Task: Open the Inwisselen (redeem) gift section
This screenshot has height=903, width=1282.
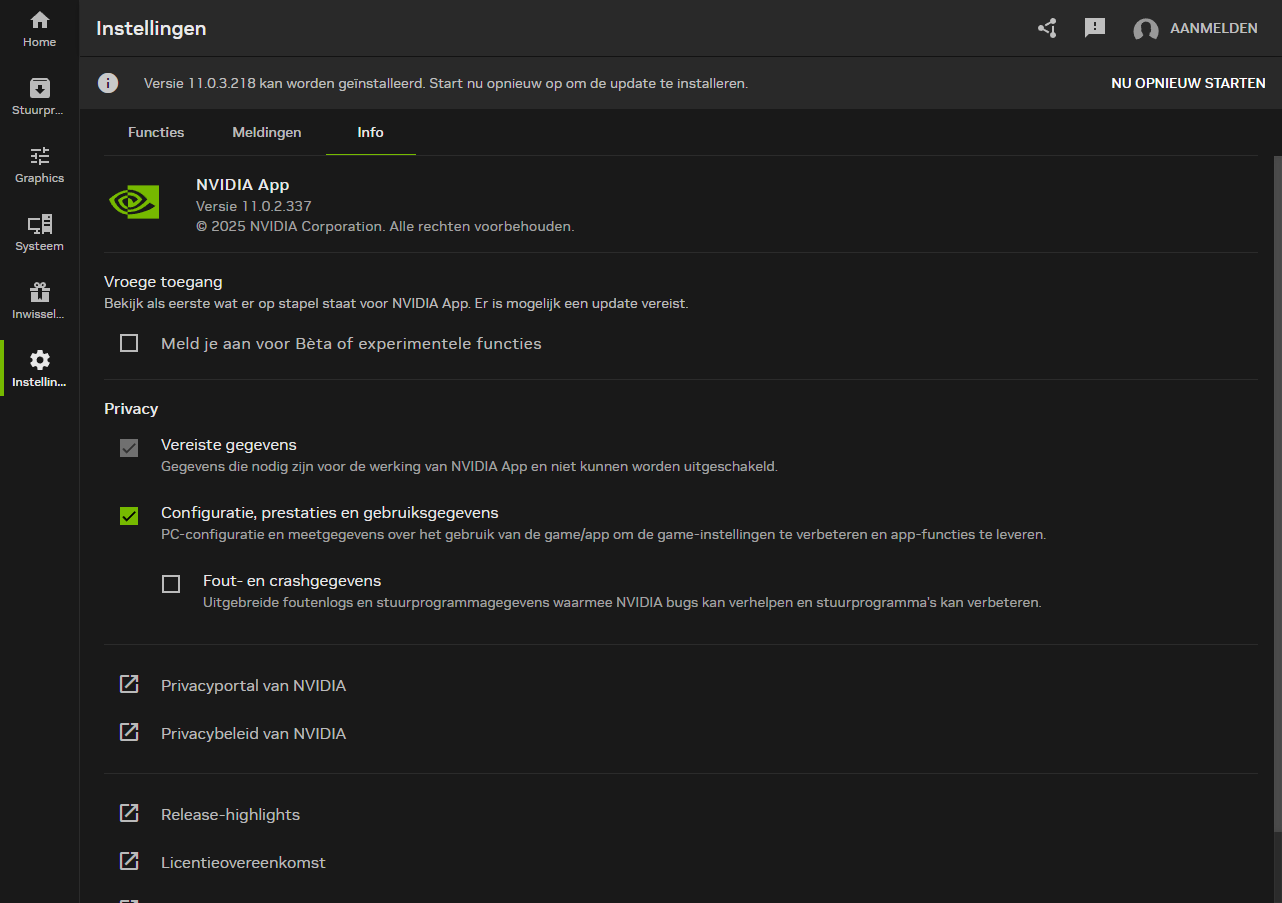Action: coord(40,301)
